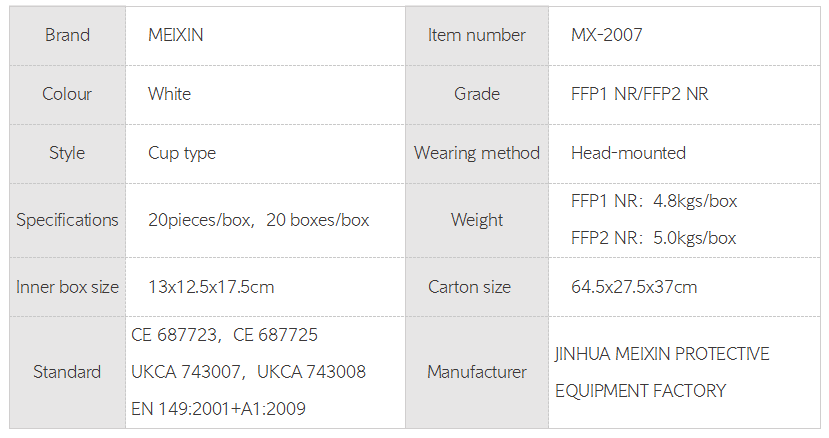This screenshot has height=438, width=829.
Task: Select the 20pieces/box specification text
Action: [x=200, y=220]
